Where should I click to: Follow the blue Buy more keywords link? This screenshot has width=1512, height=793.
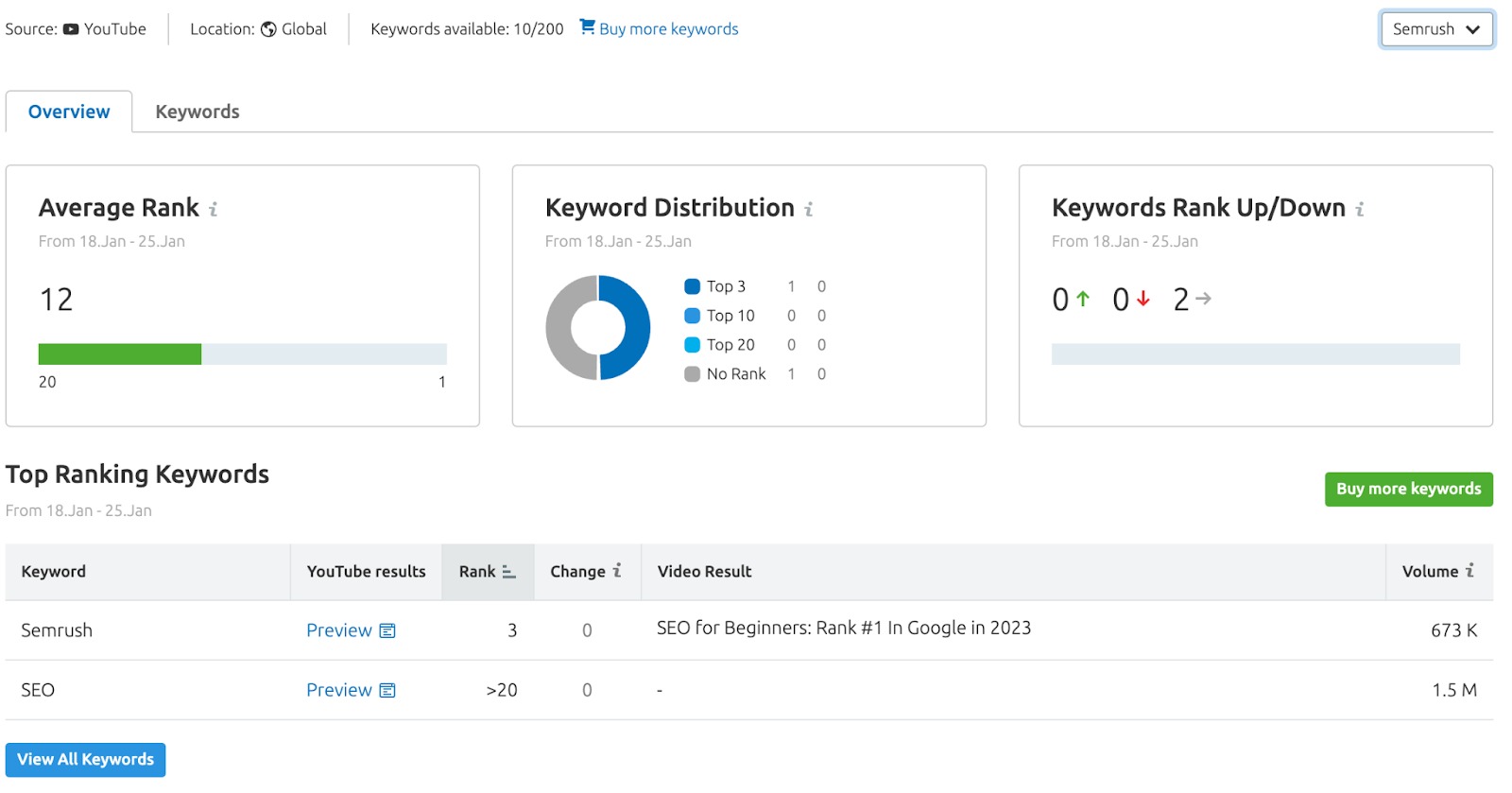pos(668,29)
